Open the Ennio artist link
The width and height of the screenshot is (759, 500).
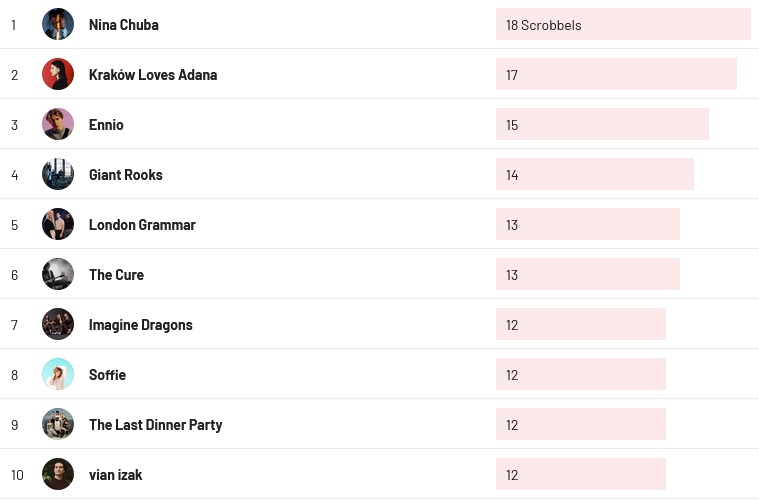(106, 125)
